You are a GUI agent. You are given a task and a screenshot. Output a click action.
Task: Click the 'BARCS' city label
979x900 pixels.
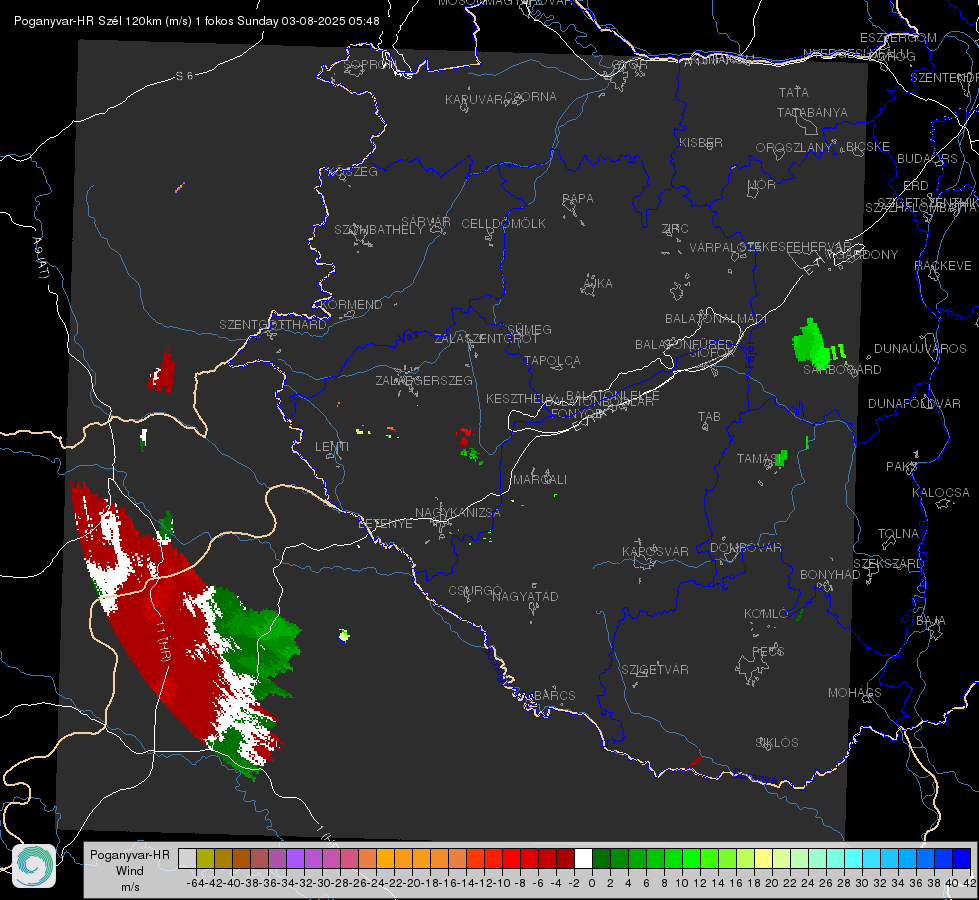click(555, 696)
